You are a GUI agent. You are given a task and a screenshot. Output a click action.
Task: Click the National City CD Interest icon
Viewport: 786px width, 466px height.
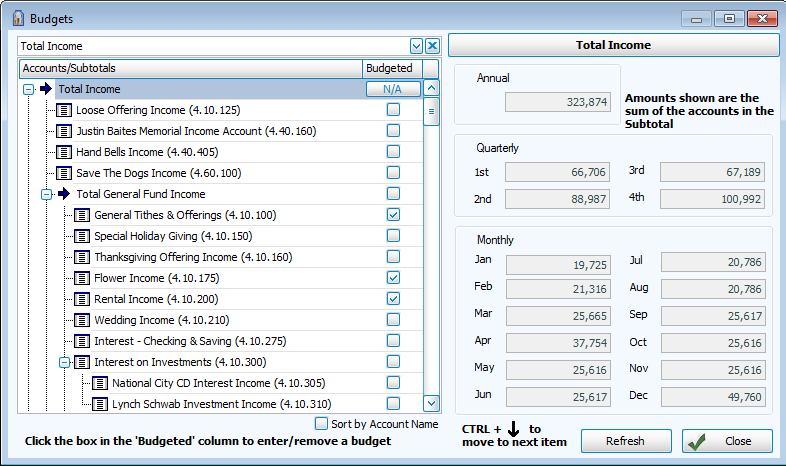[100, 383]
